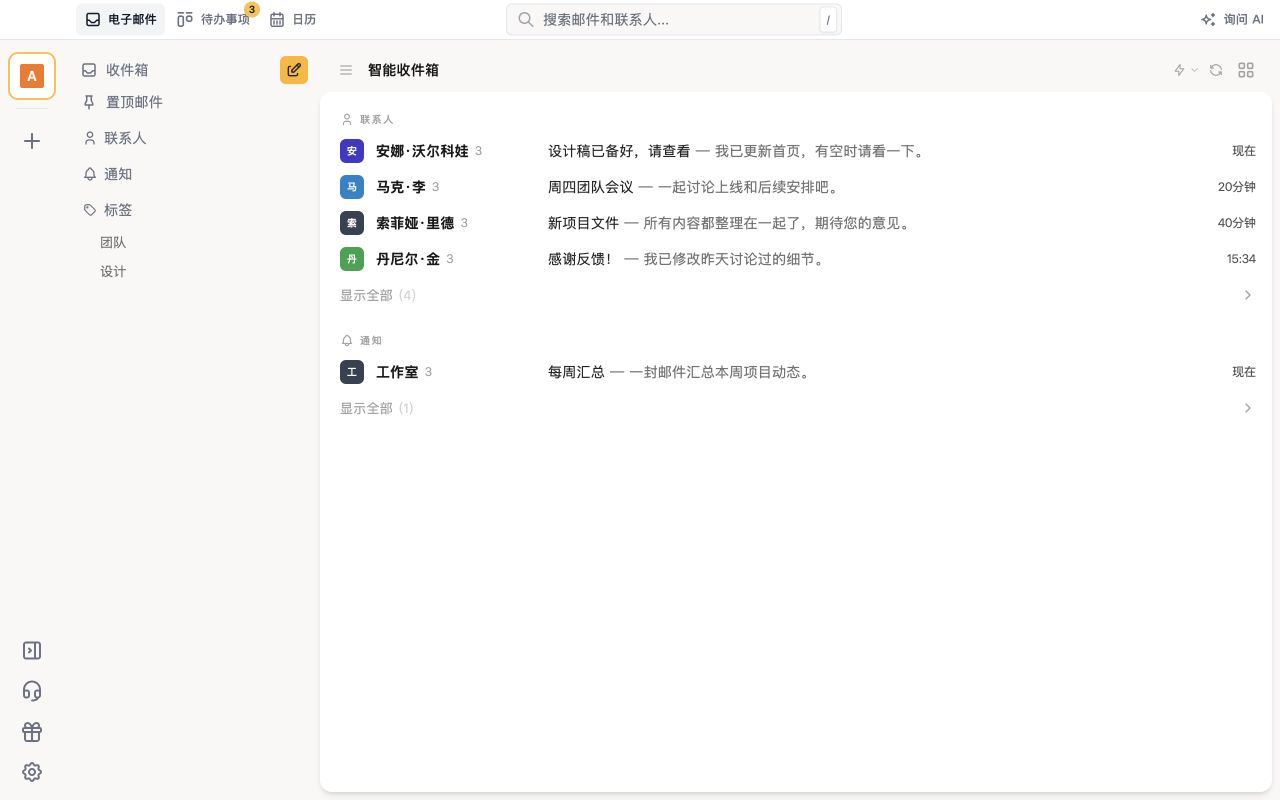Click the 通知 section header in the inbox

coord(362,340)
